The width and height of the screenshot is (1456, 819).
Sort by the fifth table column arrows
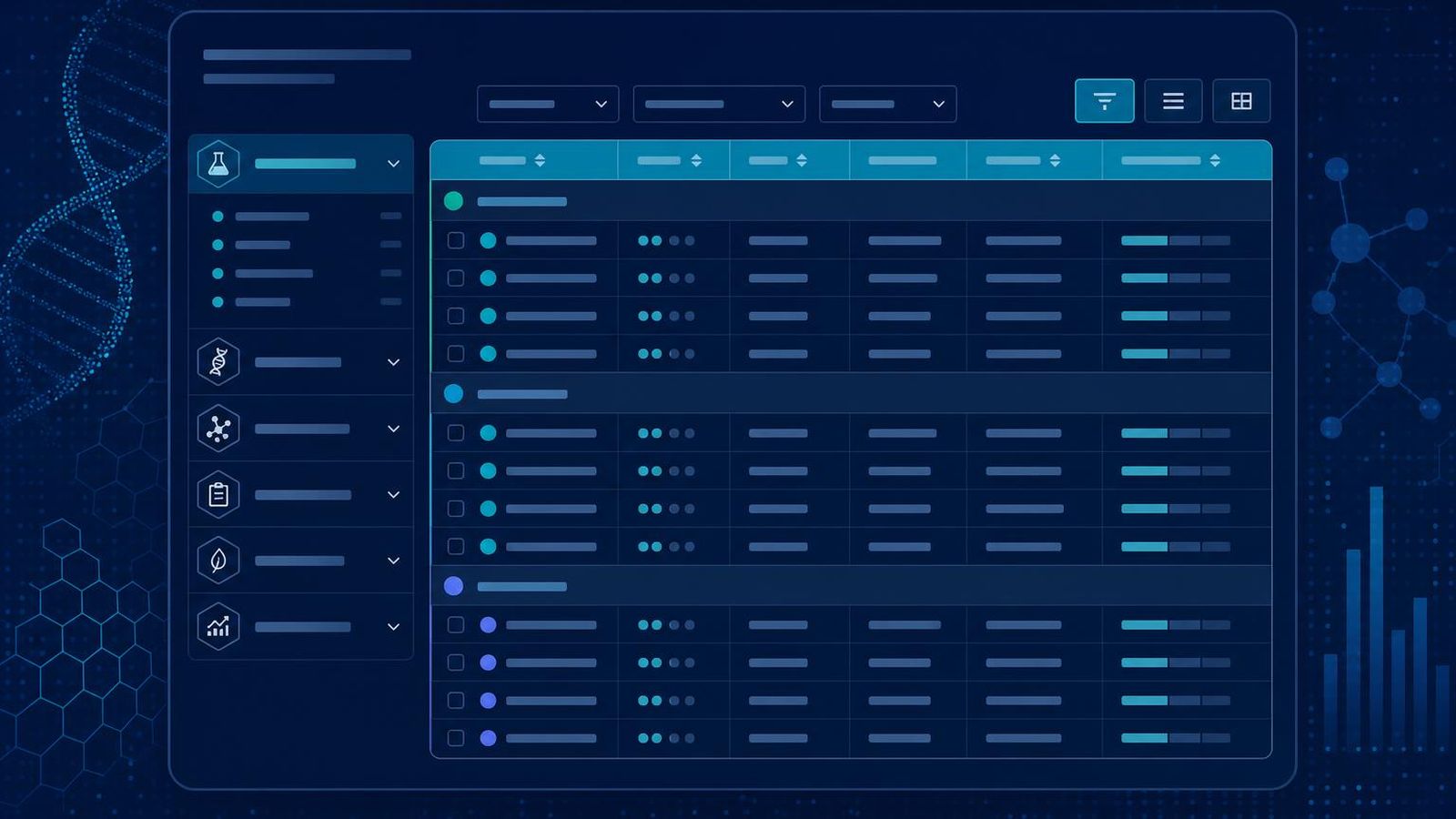pos(1055,160)
